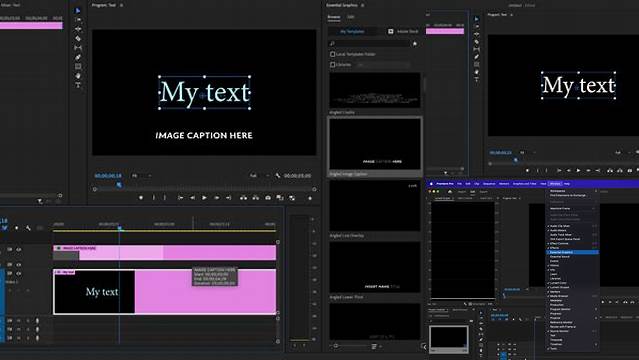Open Fit zoom dropdown in right window monitor
This screenshot has height=360, width=639.
pos(527,152)
